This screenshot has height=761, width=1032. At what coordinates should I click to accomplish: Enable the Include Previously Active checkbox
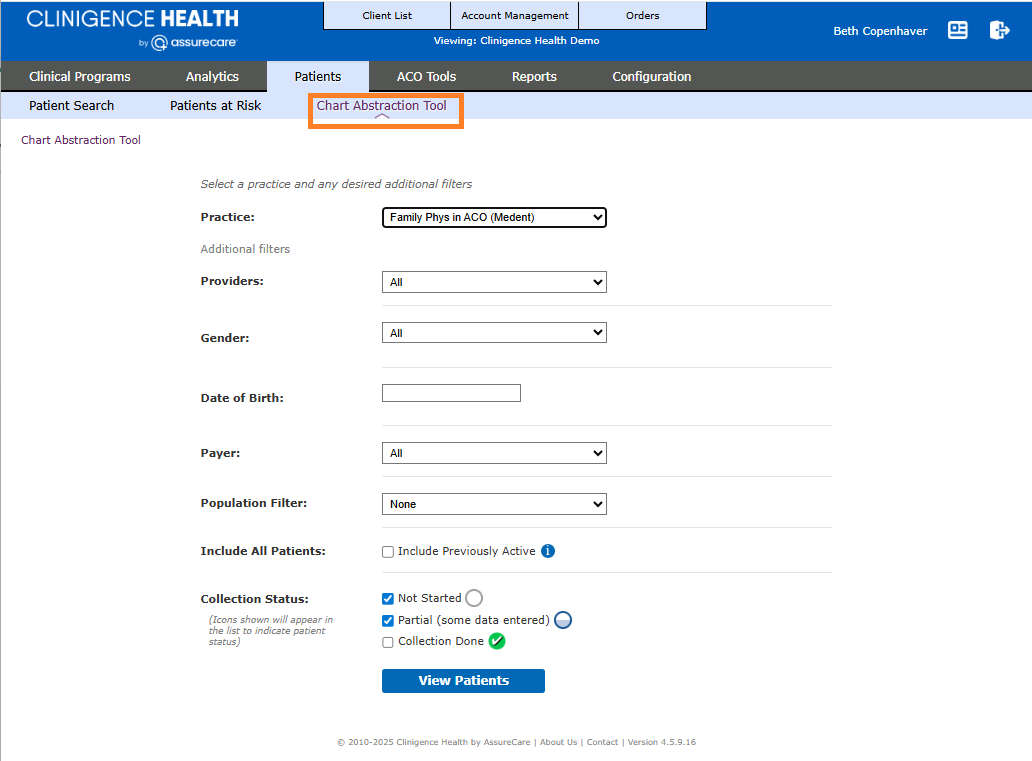tap(388, 552)
